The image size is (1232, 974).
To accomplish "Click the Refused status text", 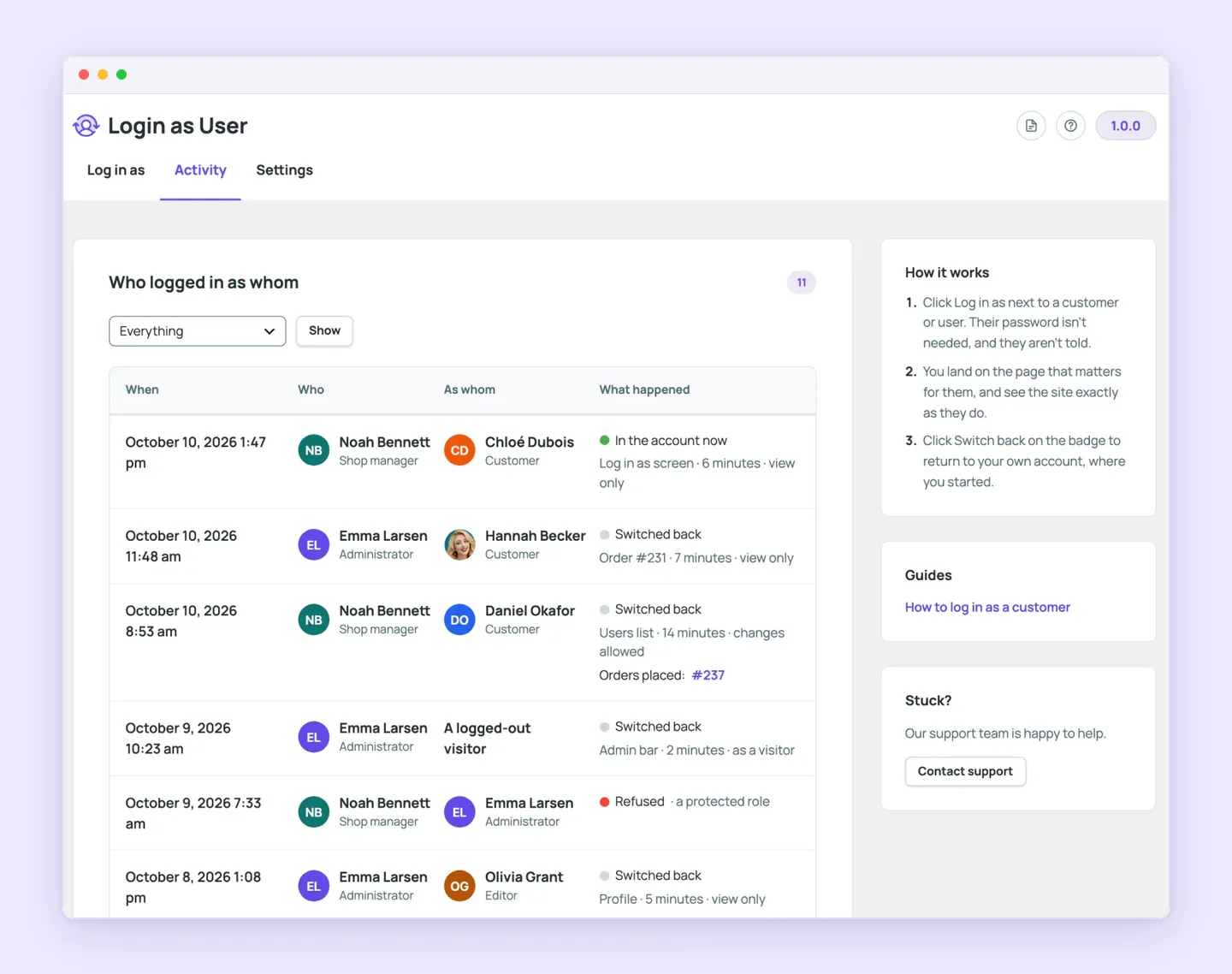I will pos(639,802).
